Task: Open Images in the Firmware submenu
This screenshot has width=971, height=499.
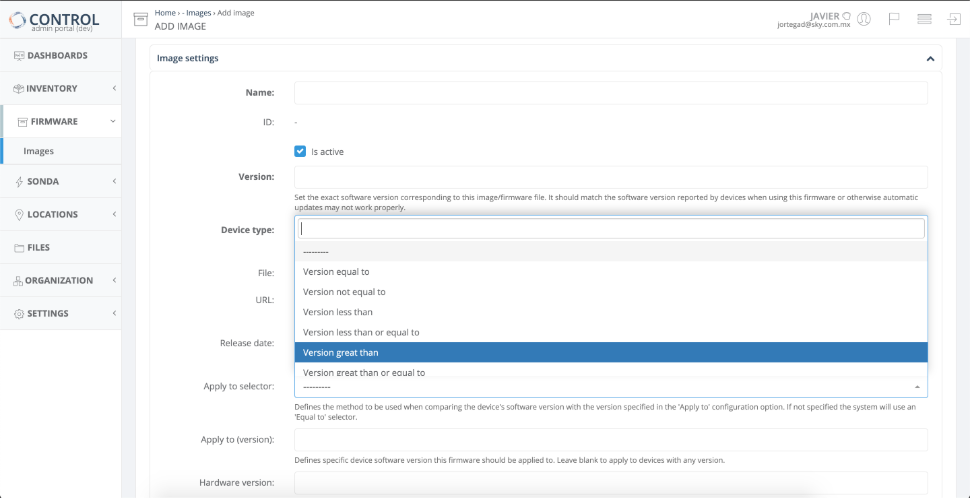Action: tap(39, 151)
